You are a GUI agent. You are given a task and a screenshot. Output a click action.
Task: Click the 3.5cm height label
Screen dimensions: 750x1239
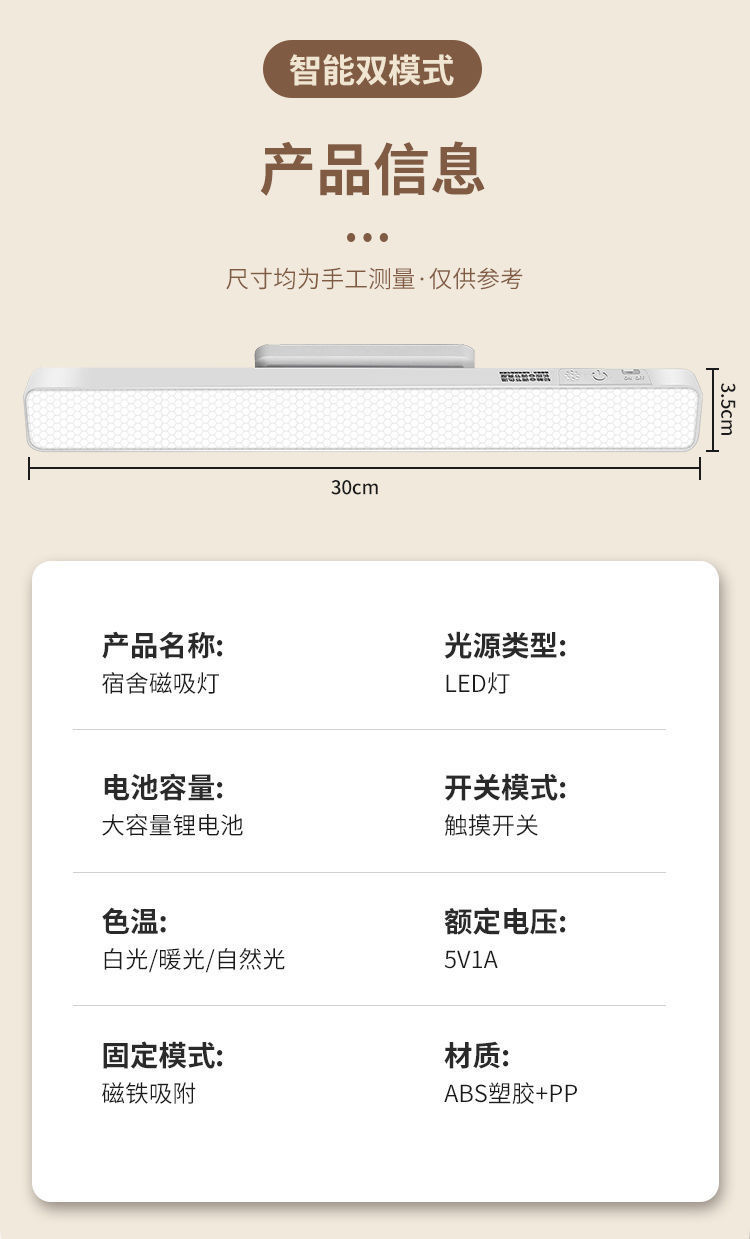727,408
